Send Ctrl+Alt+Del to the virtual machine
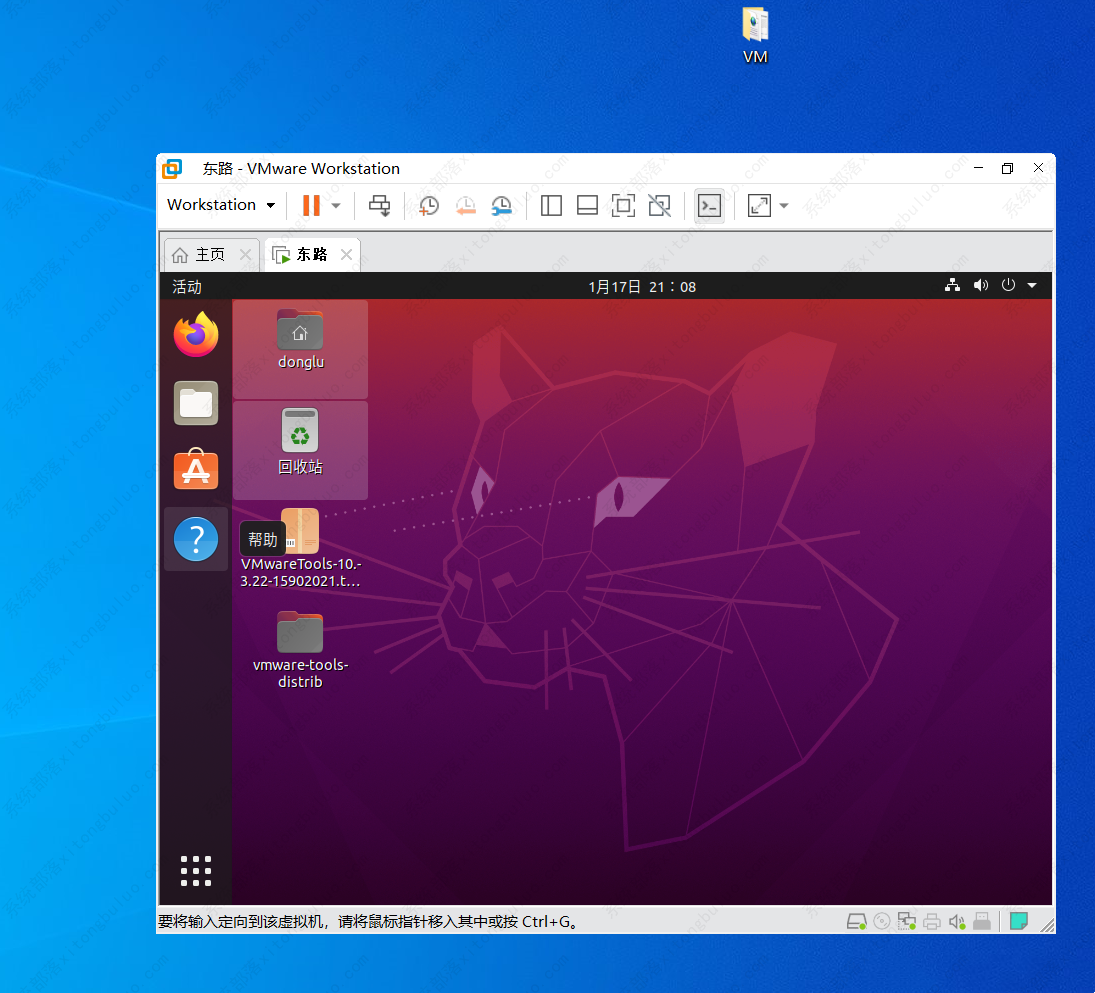1095x993 pixels. (380, 206)
